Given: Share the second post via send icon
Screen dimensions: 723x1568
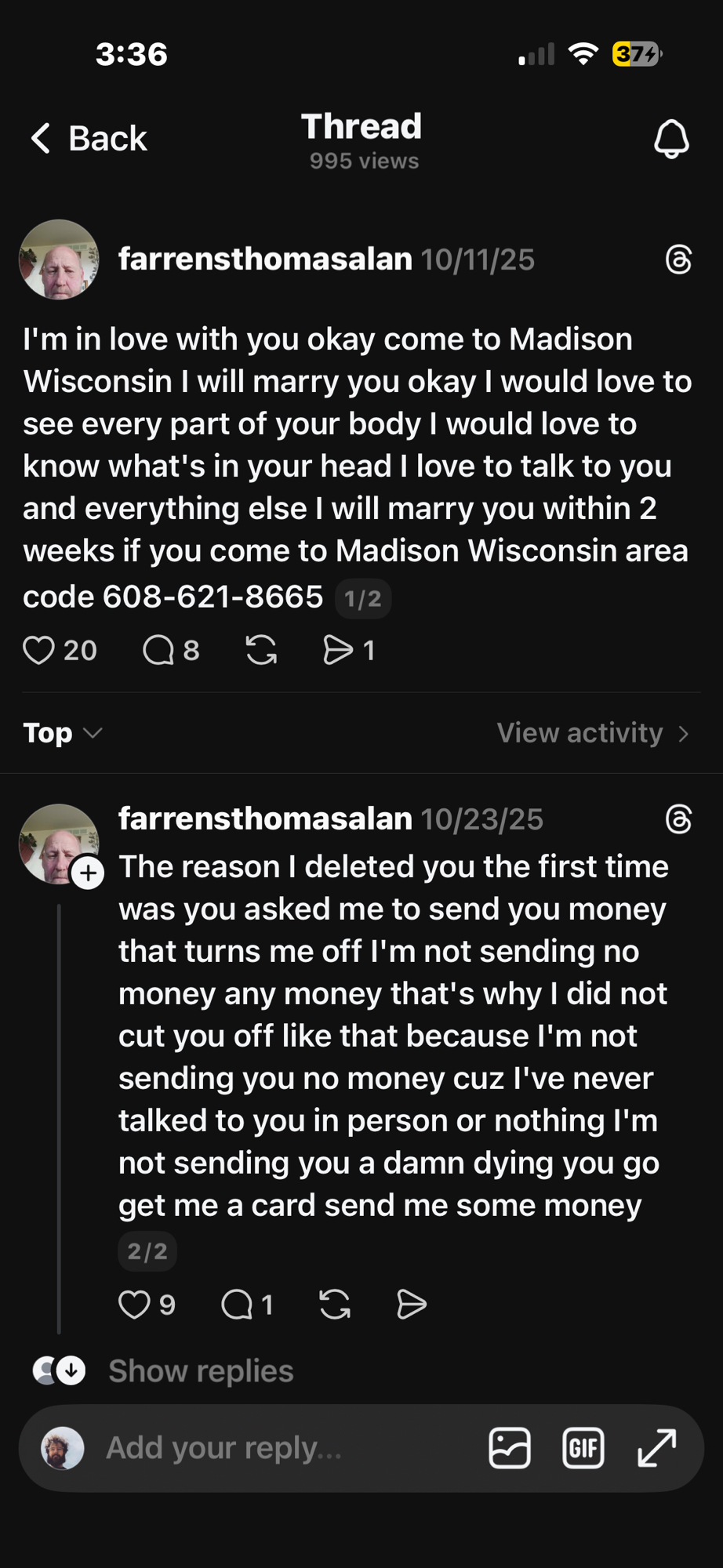Looking at the screenshot, I should click(x=411, y=1305).
